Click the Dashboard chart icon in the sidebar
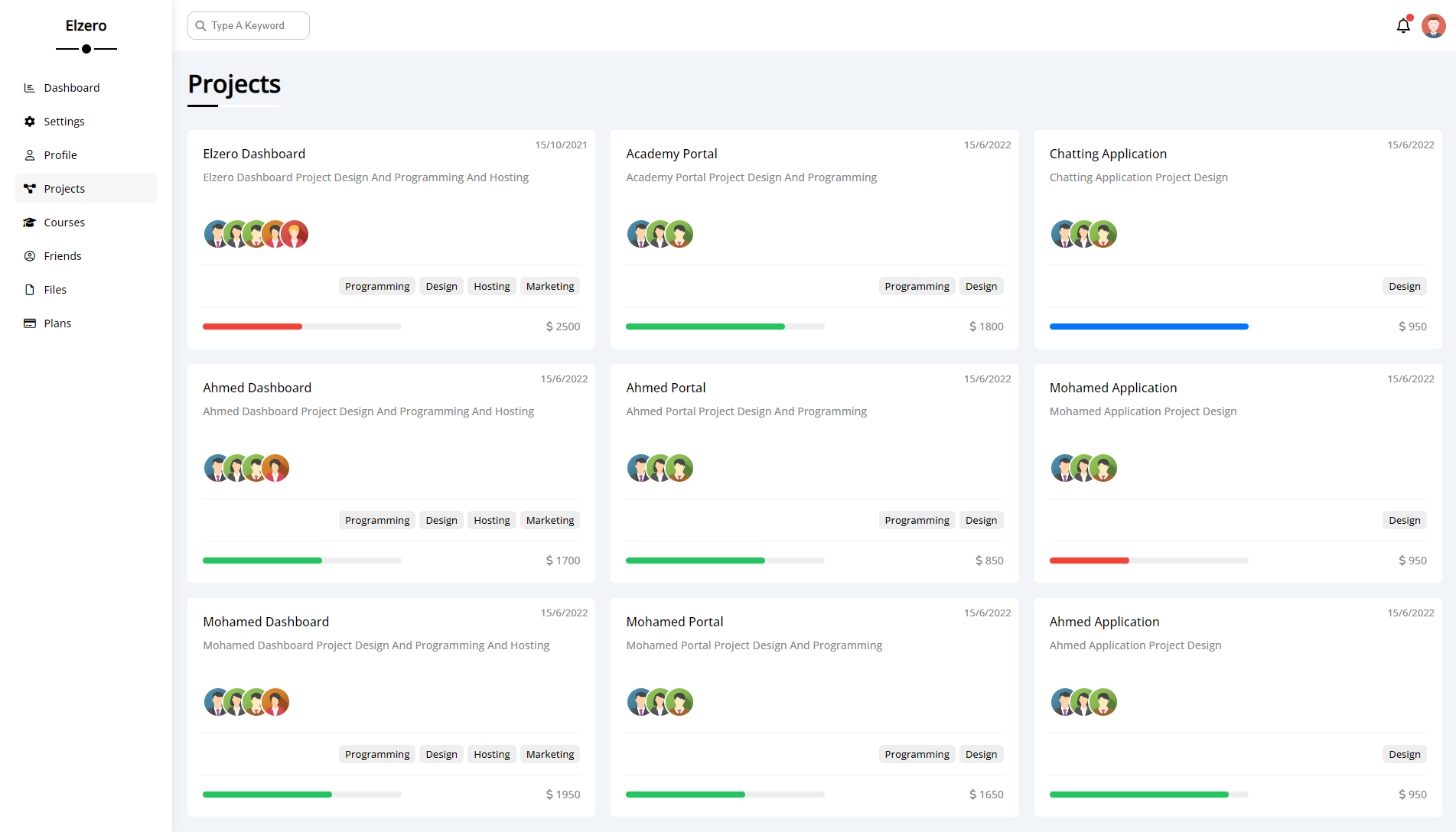The image size is (1456, 832). 30,88
